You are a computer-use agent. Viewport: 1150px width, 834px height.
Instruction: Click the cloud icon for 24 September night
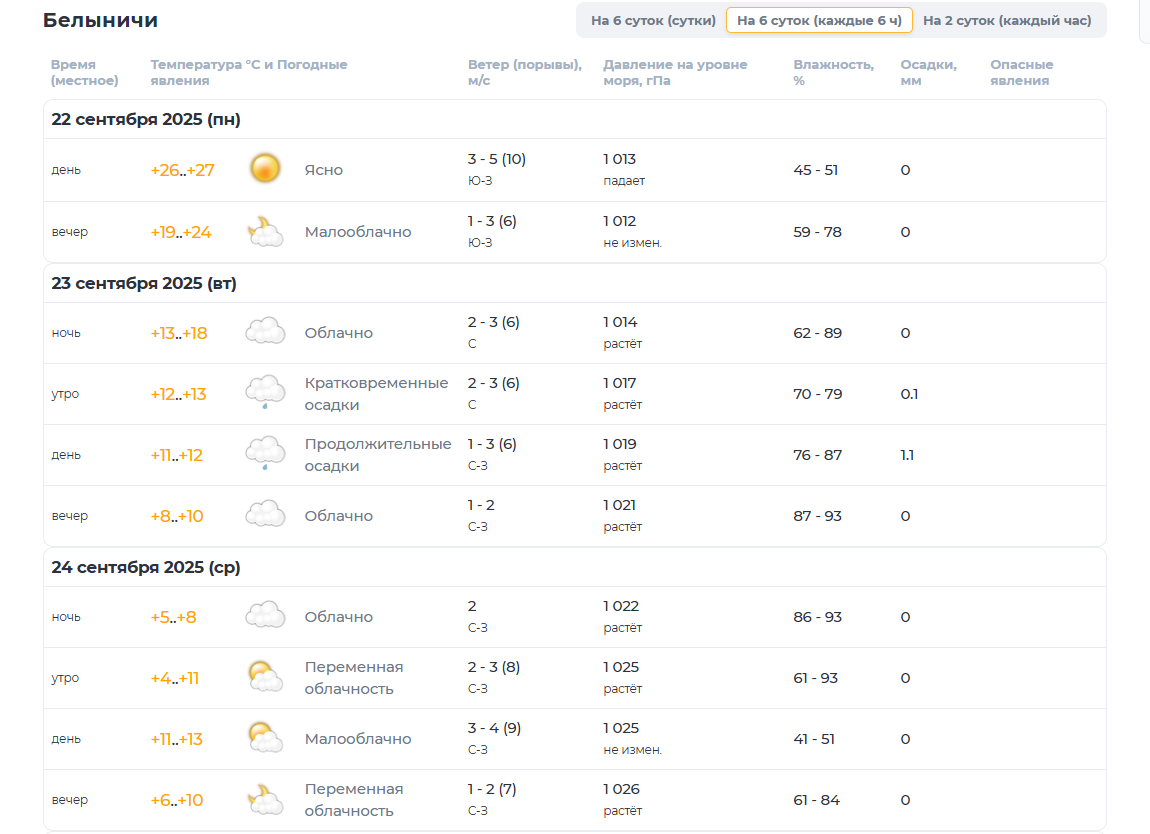point(265,616)
